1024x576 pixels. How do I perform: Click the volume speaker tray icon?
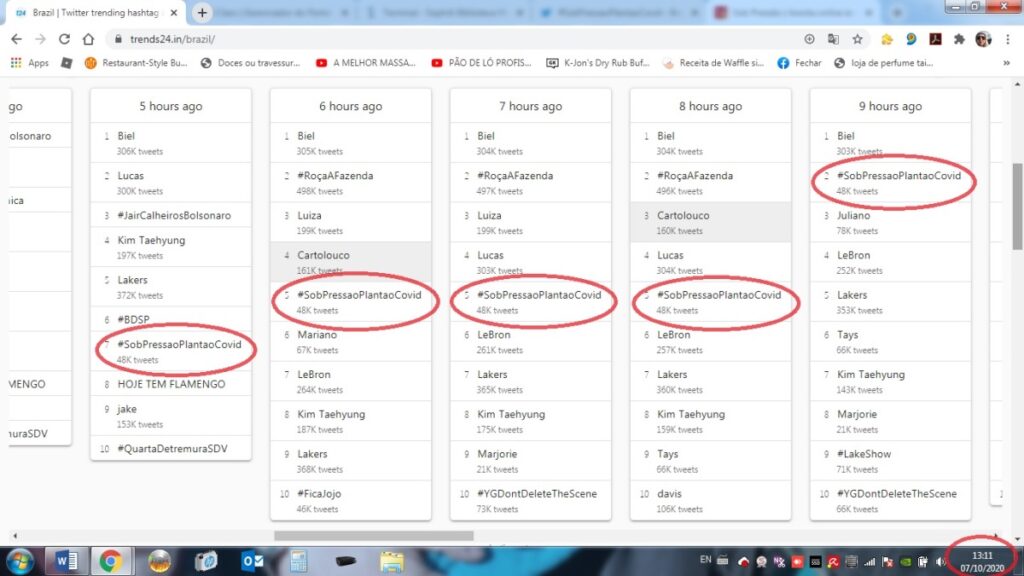940,562
